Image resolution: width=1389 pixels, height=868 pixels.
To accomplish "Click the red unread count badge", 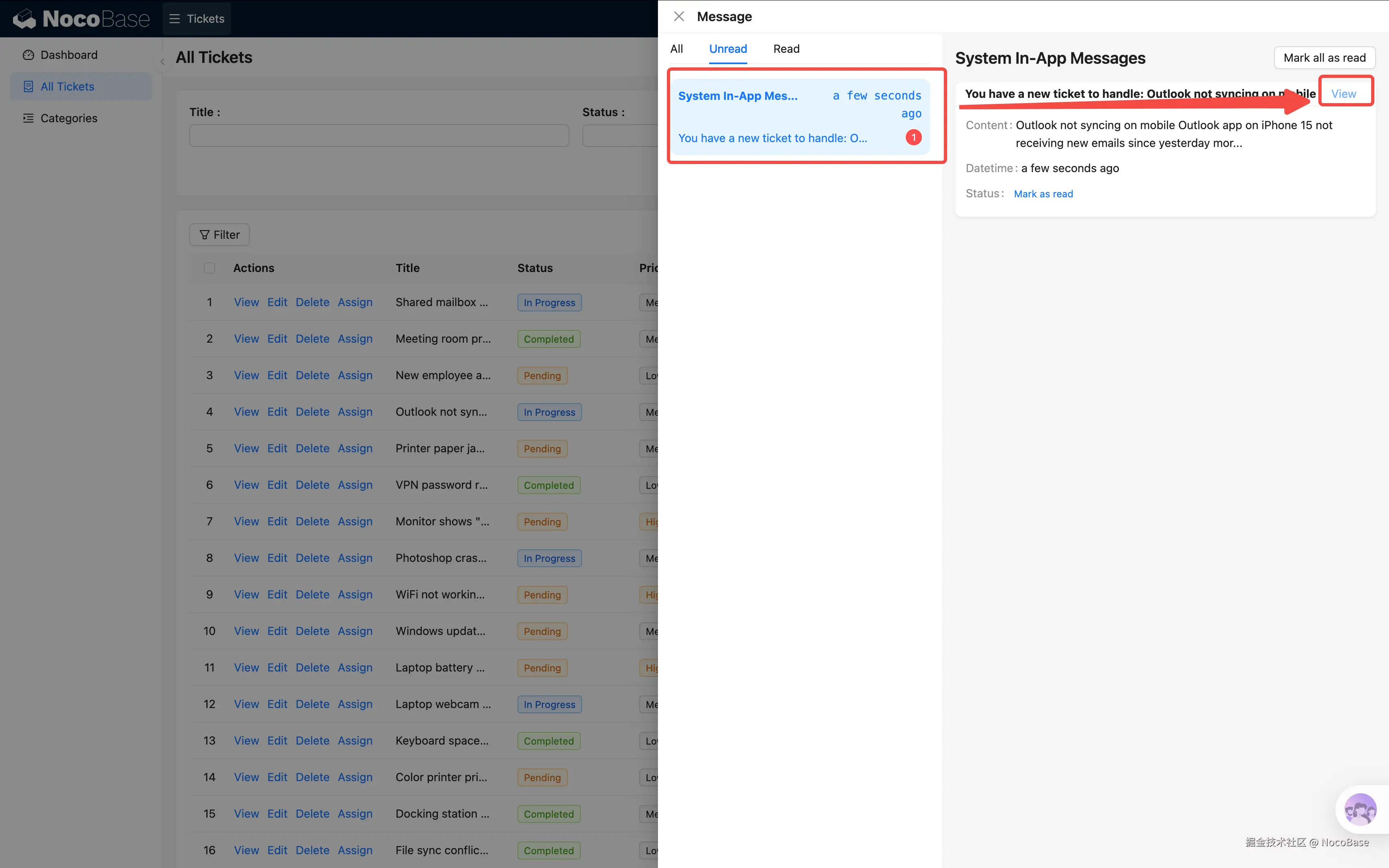I will point(913,138).
